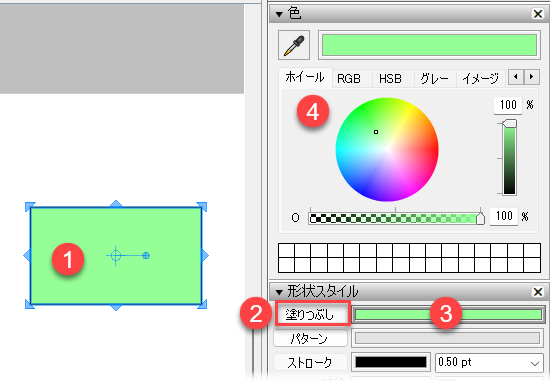
Task: Click the ストローク stroke button
Action: coord(310,362)
